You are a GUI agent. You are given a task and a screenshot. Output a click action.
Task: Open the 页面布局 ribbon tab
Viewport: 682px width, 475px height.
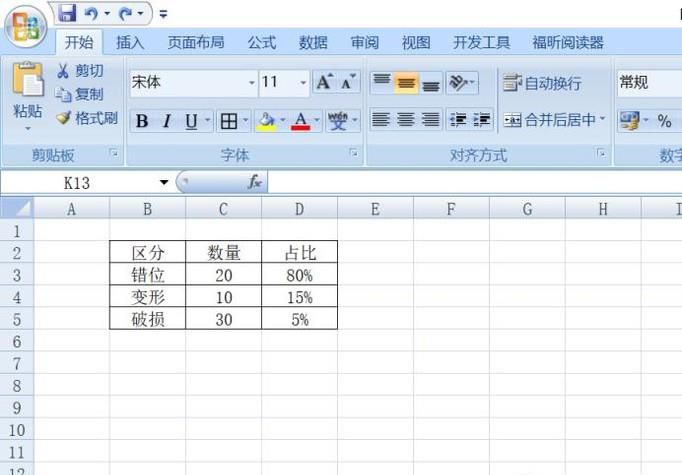click(x=196, y=43)
